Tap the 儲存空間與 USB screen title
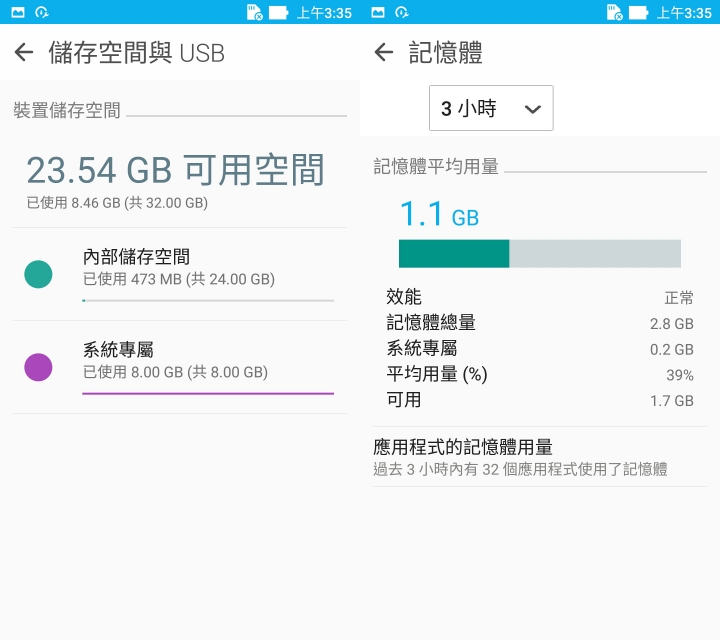 click(x=136, y=52)
